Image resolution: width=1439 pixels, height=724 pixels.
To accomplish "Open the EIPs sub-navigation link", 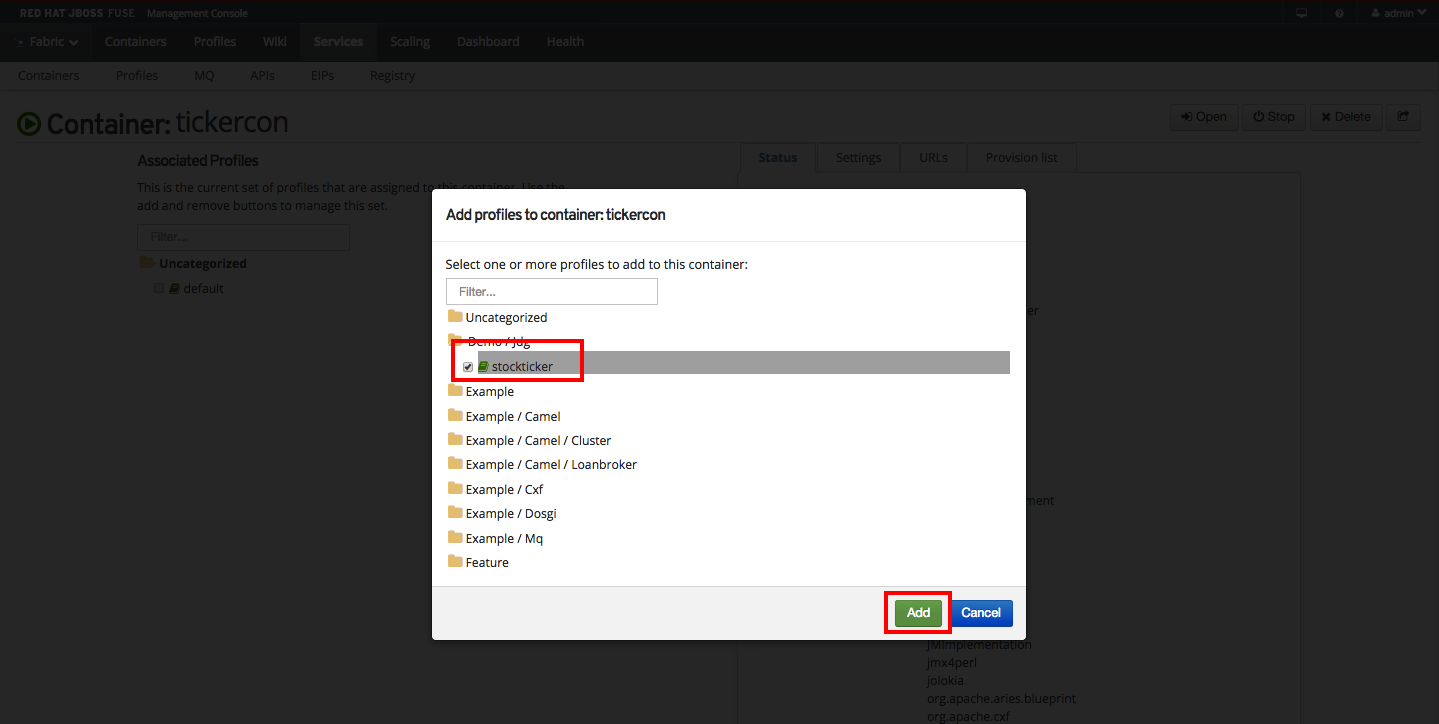I will (322, 76).
